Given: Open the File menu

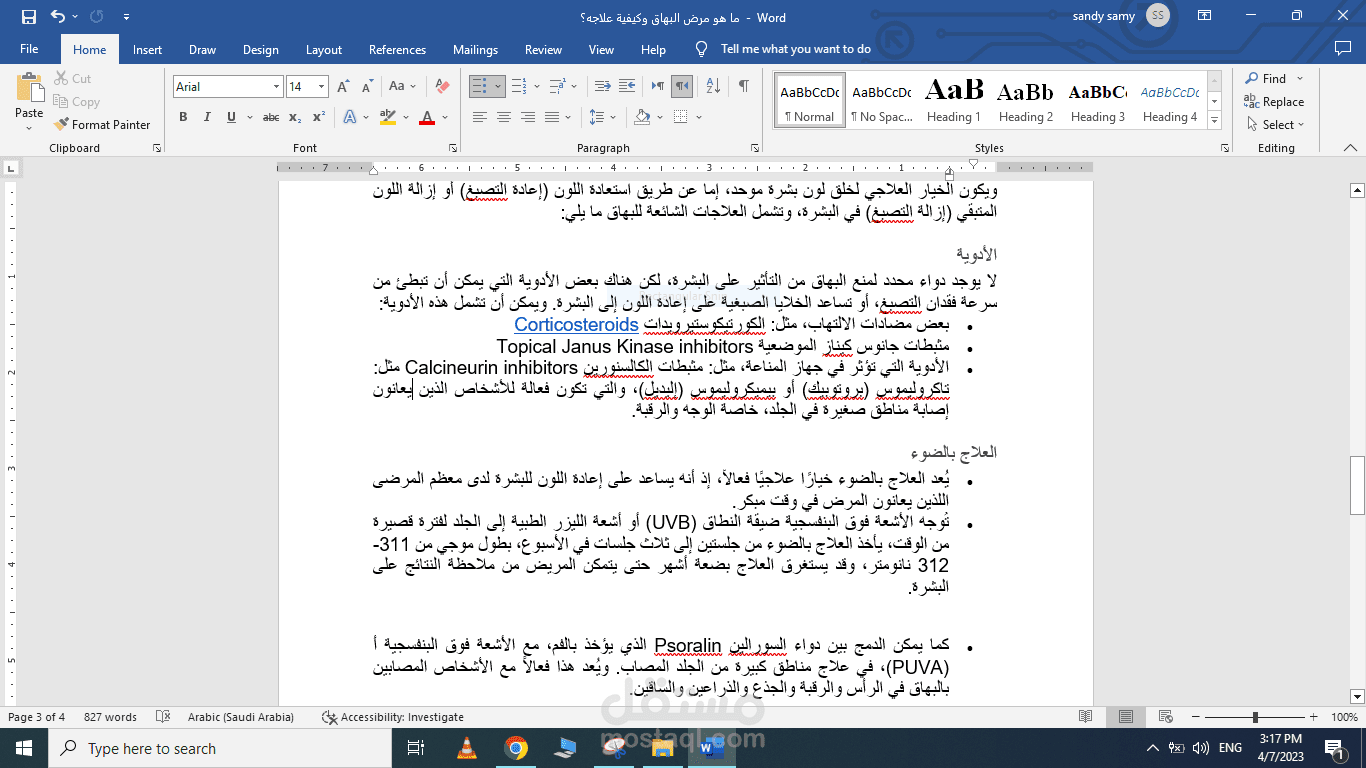Looking at the screenshot, I should [x=29, y=49].
